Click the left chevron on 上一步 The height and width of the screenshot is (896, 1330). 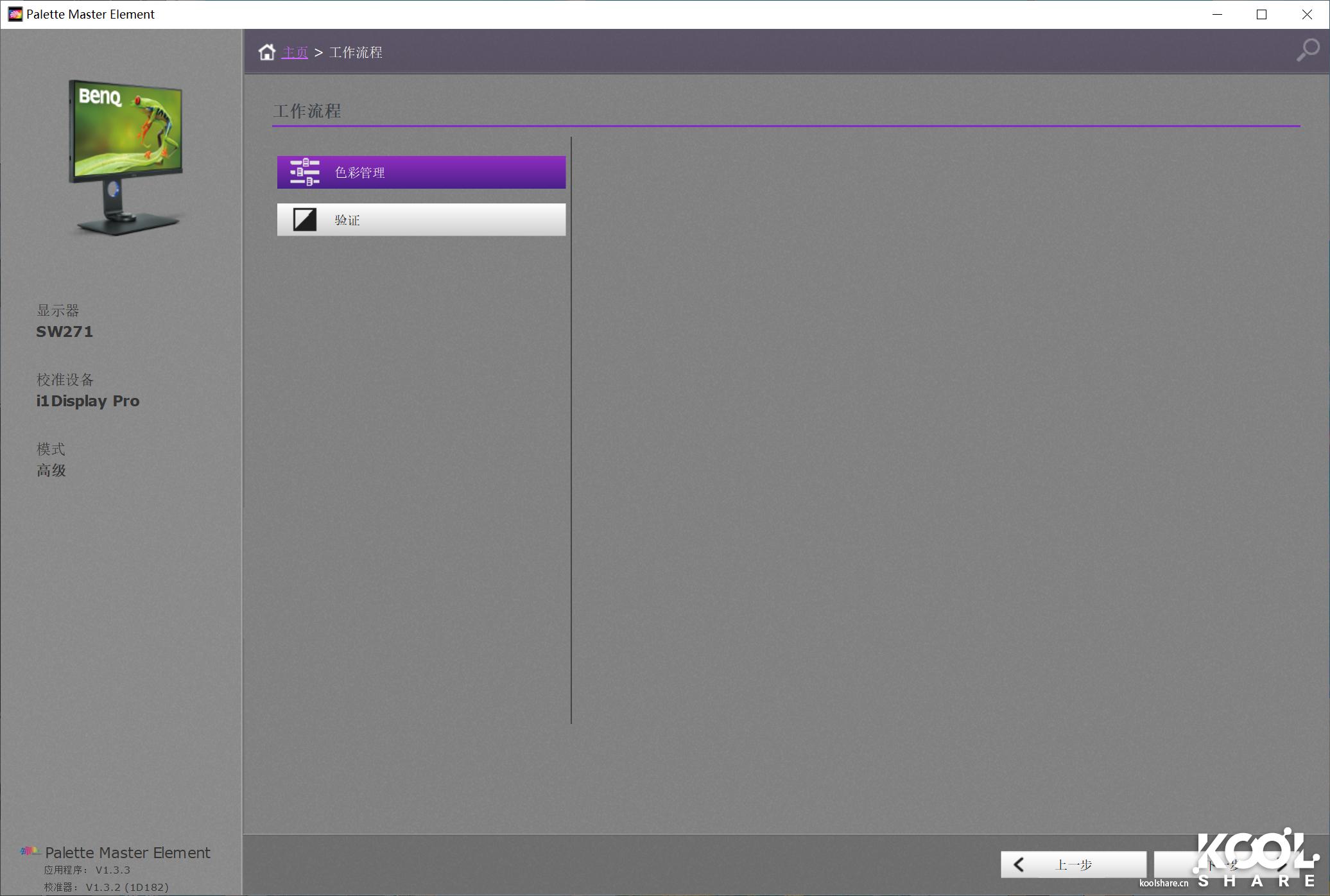click(x=1019, y=865)
